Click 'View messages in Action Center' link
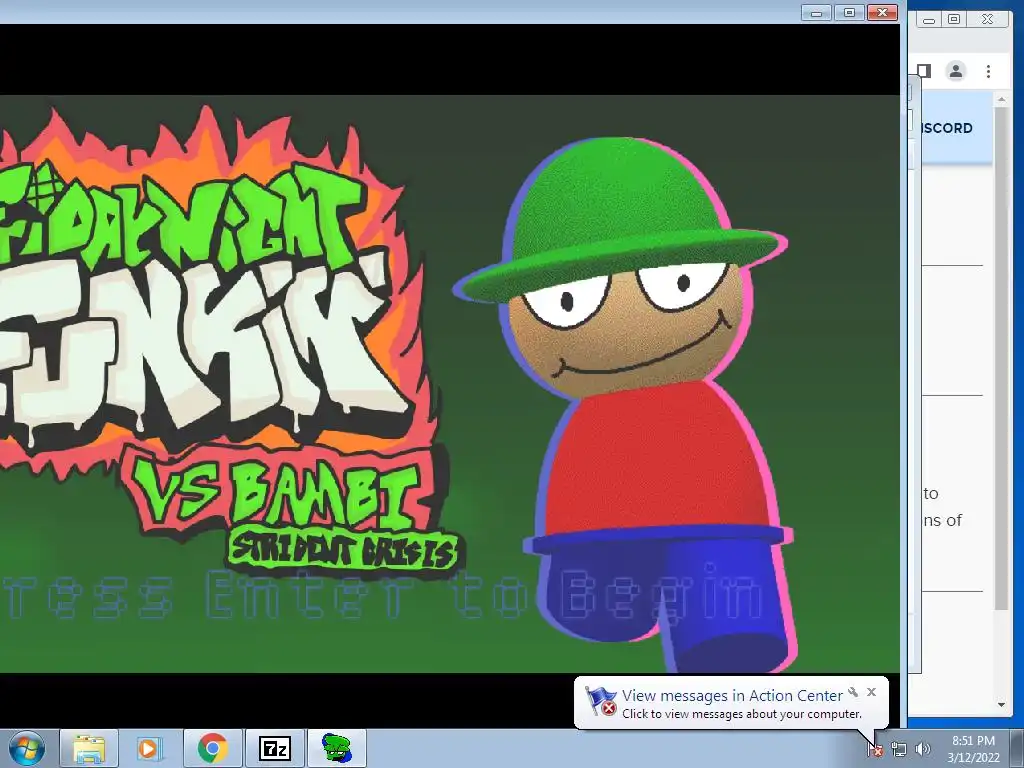1024x768 pixels. tap(732, 696)
